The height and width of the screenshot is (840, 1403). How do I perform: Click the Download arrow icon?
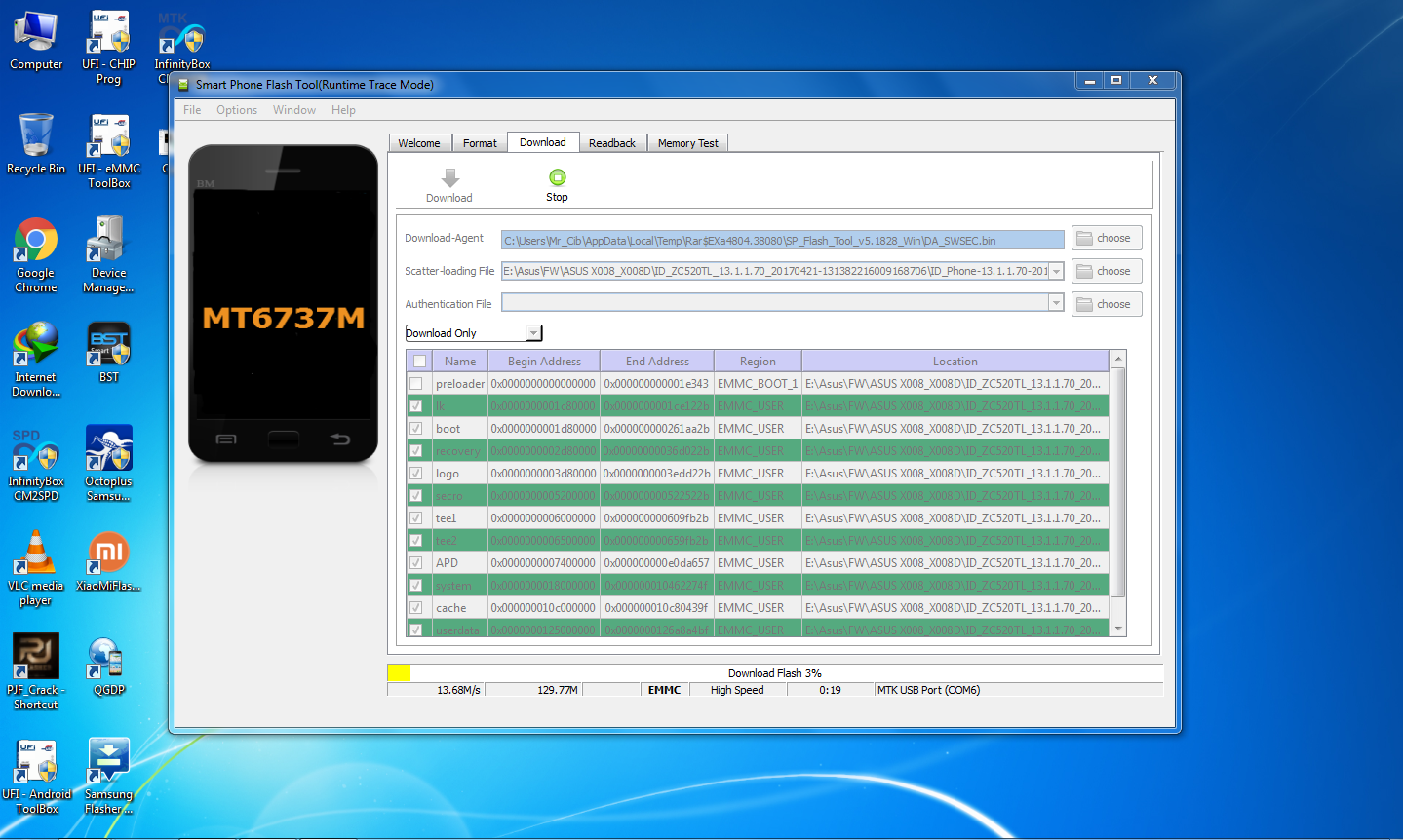[449, 177]
